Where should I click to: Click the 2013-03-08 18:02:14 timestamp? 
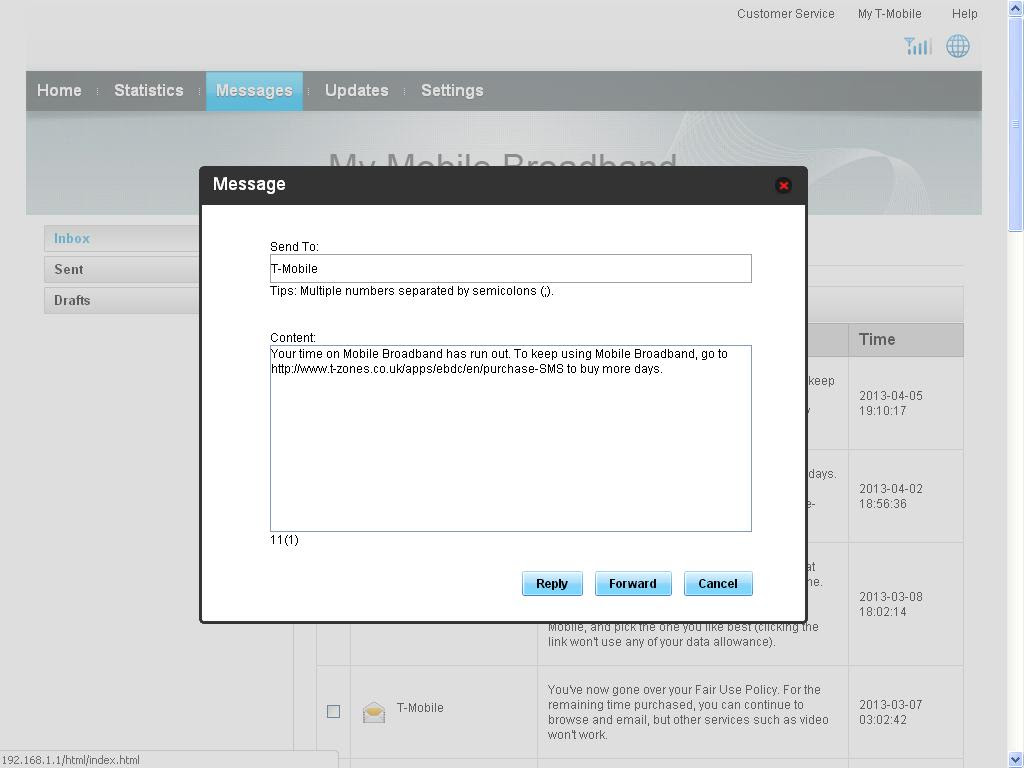(891, 604)
